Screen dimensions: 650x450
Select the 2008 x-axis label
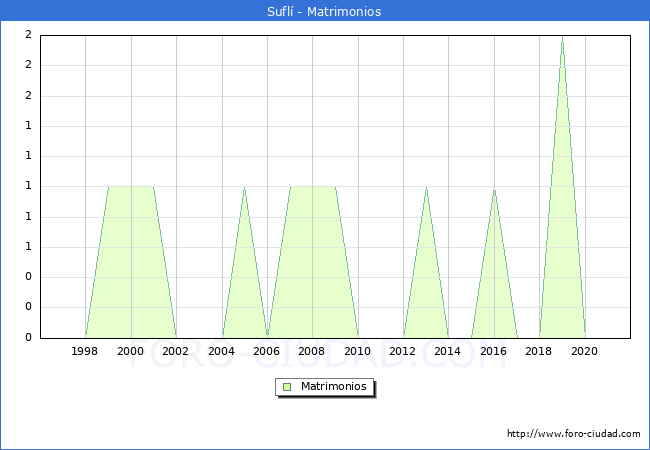pos(312,351)
